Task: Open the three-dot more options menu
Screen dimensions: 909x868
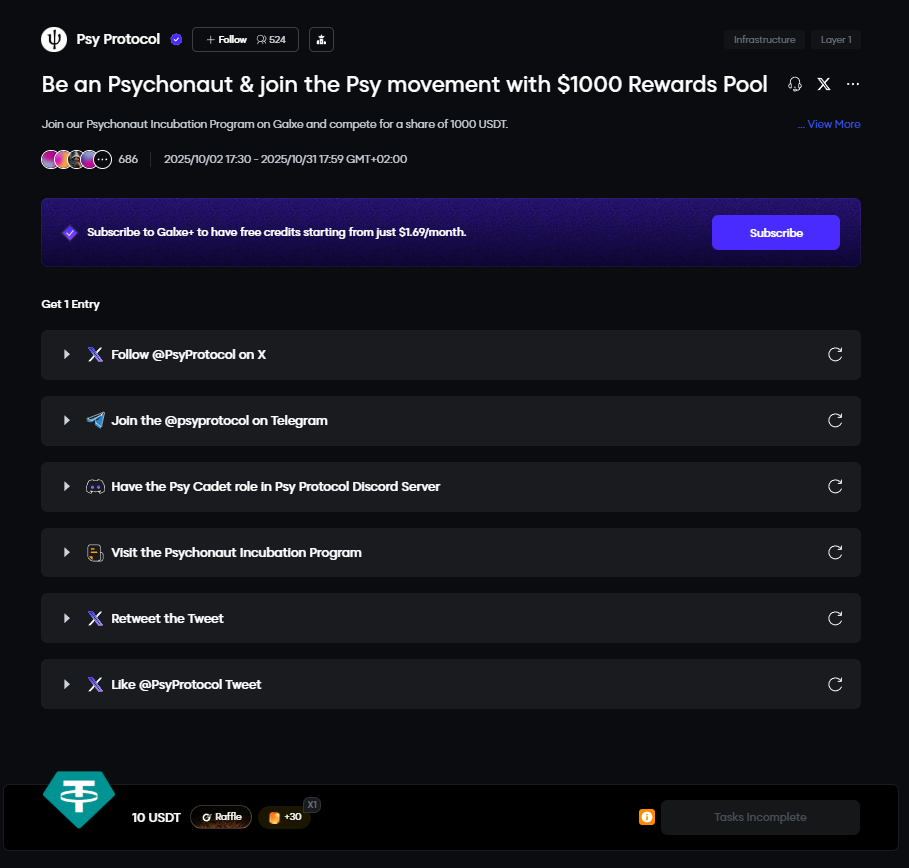Action: 853,85
